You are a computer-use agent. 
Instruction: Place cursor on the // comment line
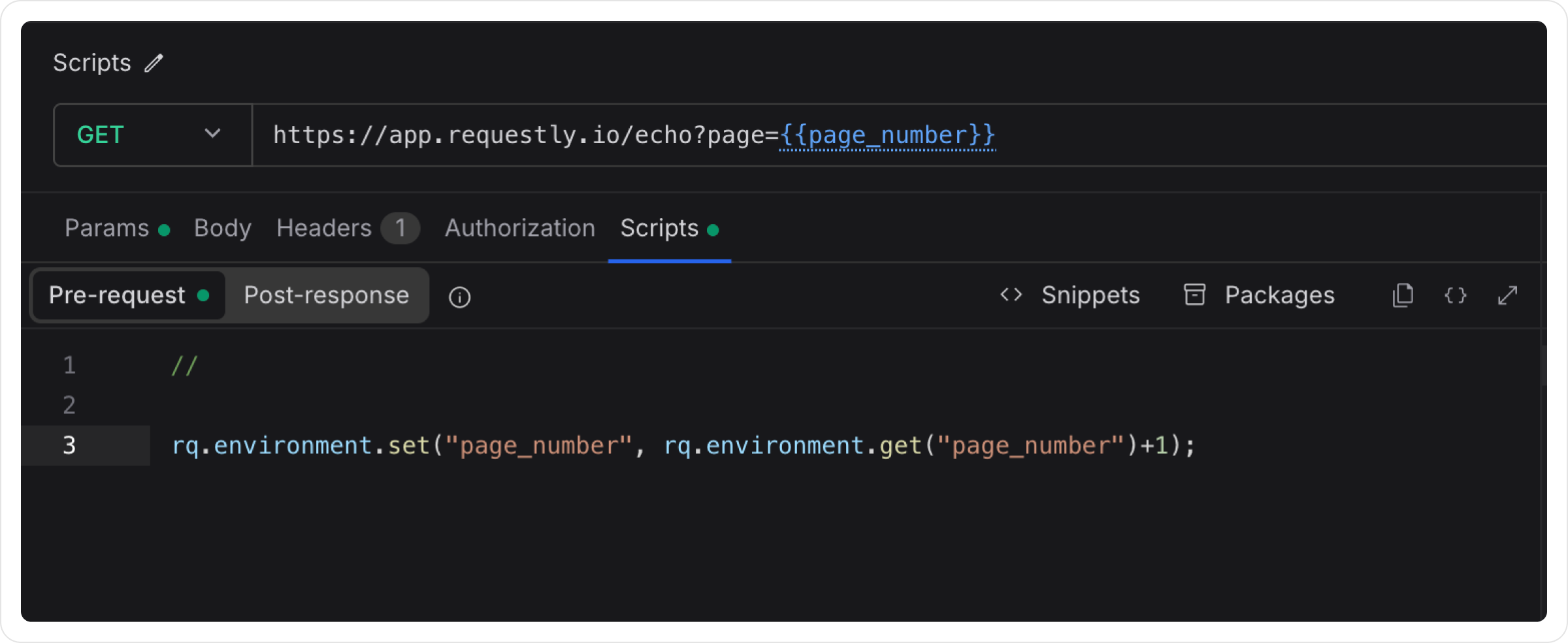(184, 365)
